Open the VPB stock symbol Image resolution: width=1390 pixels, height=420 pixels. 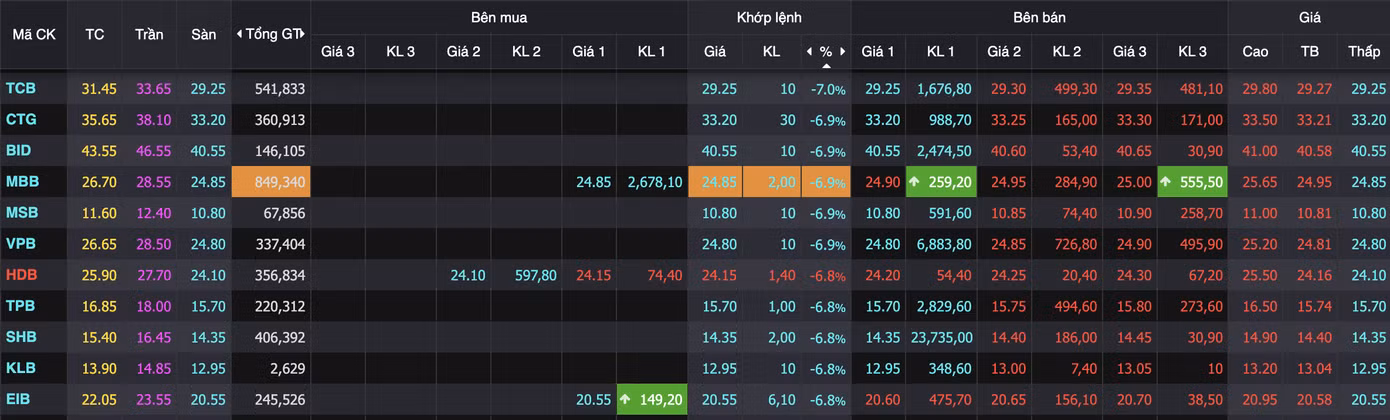(21, 244)
